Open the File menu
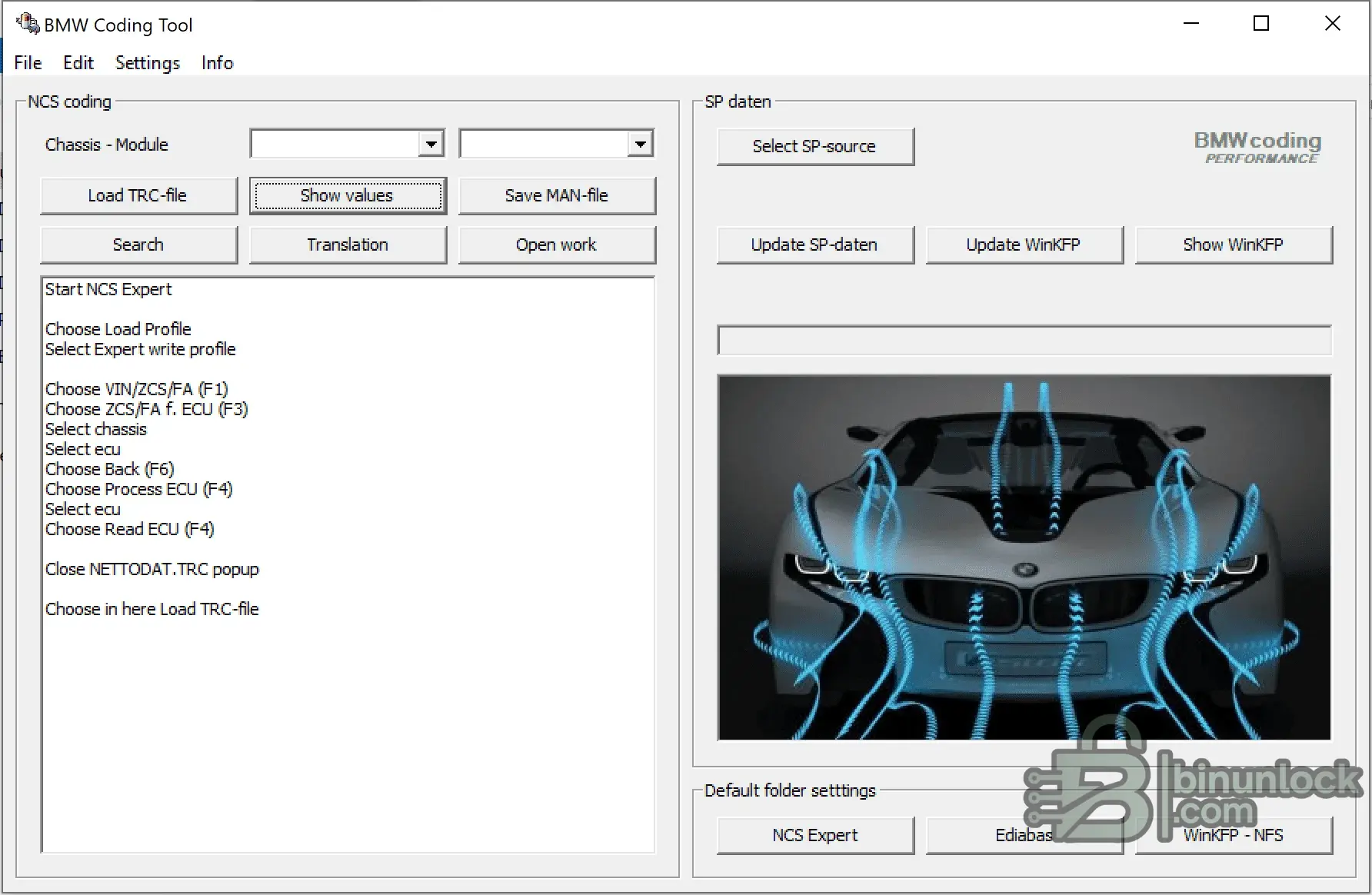1372x895 pixels. click(28, 63)
